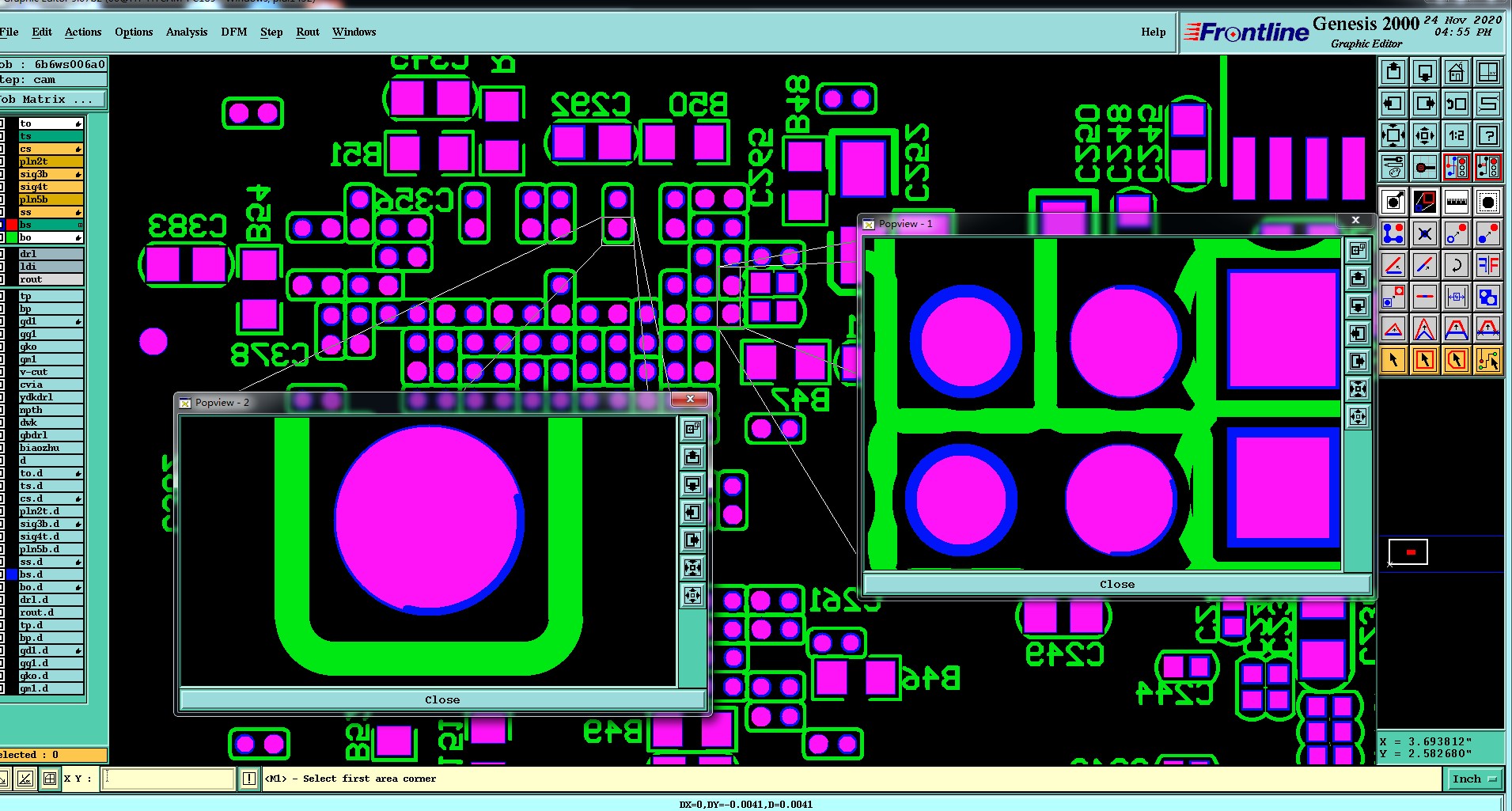Select the 'ydkdrl' layer row

coord(51,397)
